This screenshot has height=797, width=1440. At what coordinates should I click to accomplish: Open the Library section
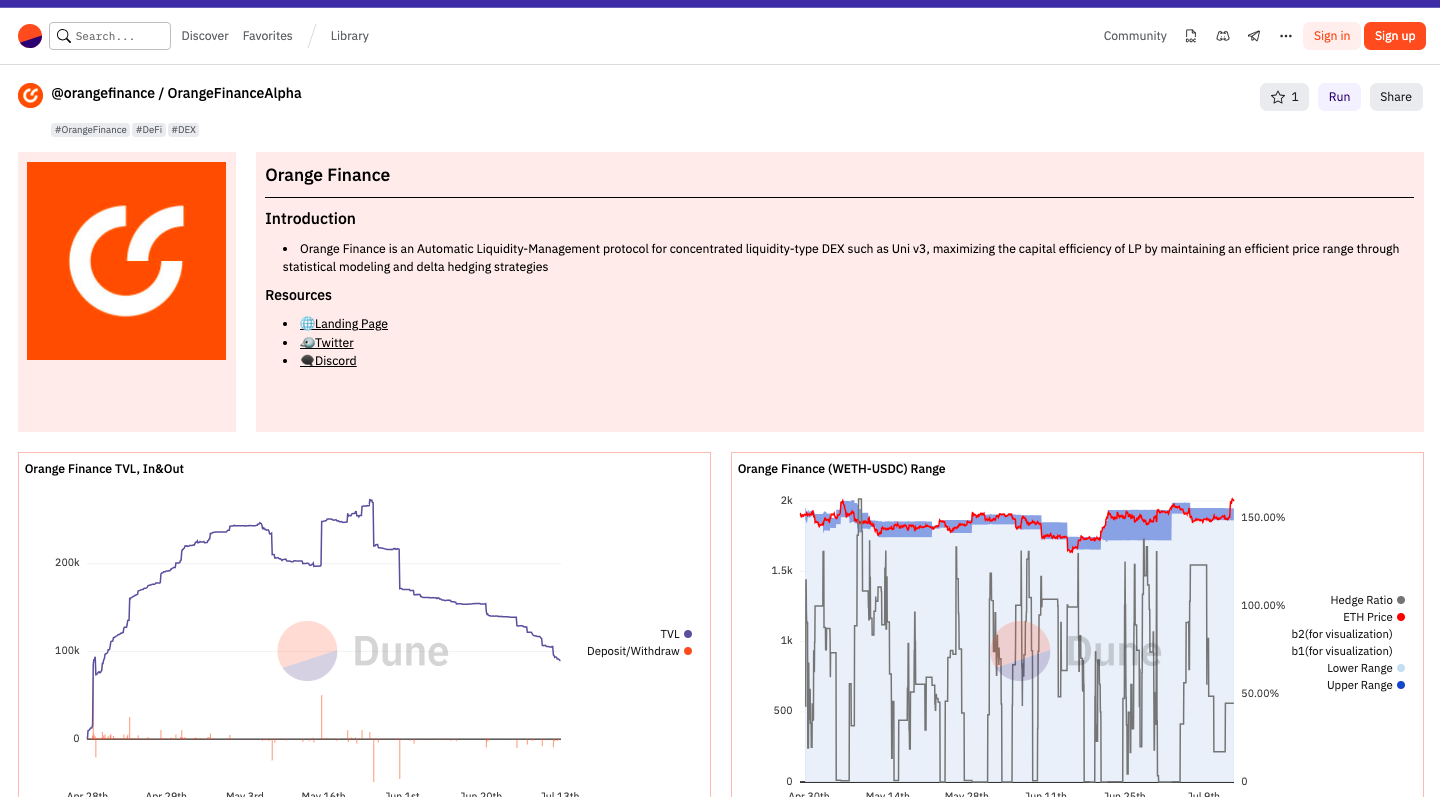click(350, 36)
